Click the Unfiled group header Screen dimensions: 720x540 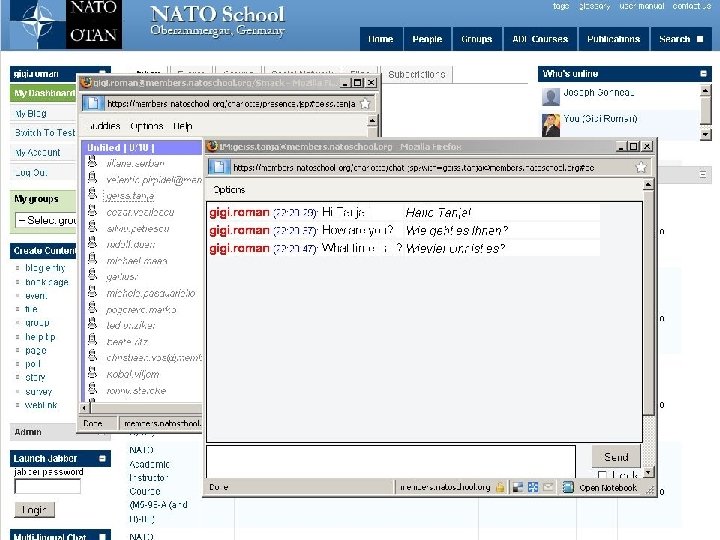[x=141, y=147]
